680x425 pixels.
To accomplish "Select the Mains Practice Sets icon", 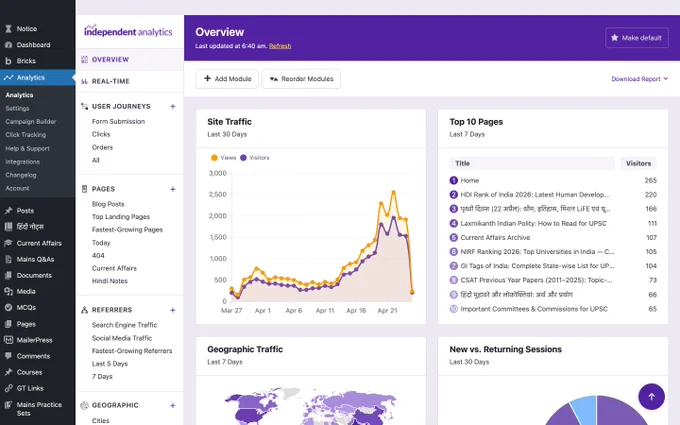I will (8, 404).
